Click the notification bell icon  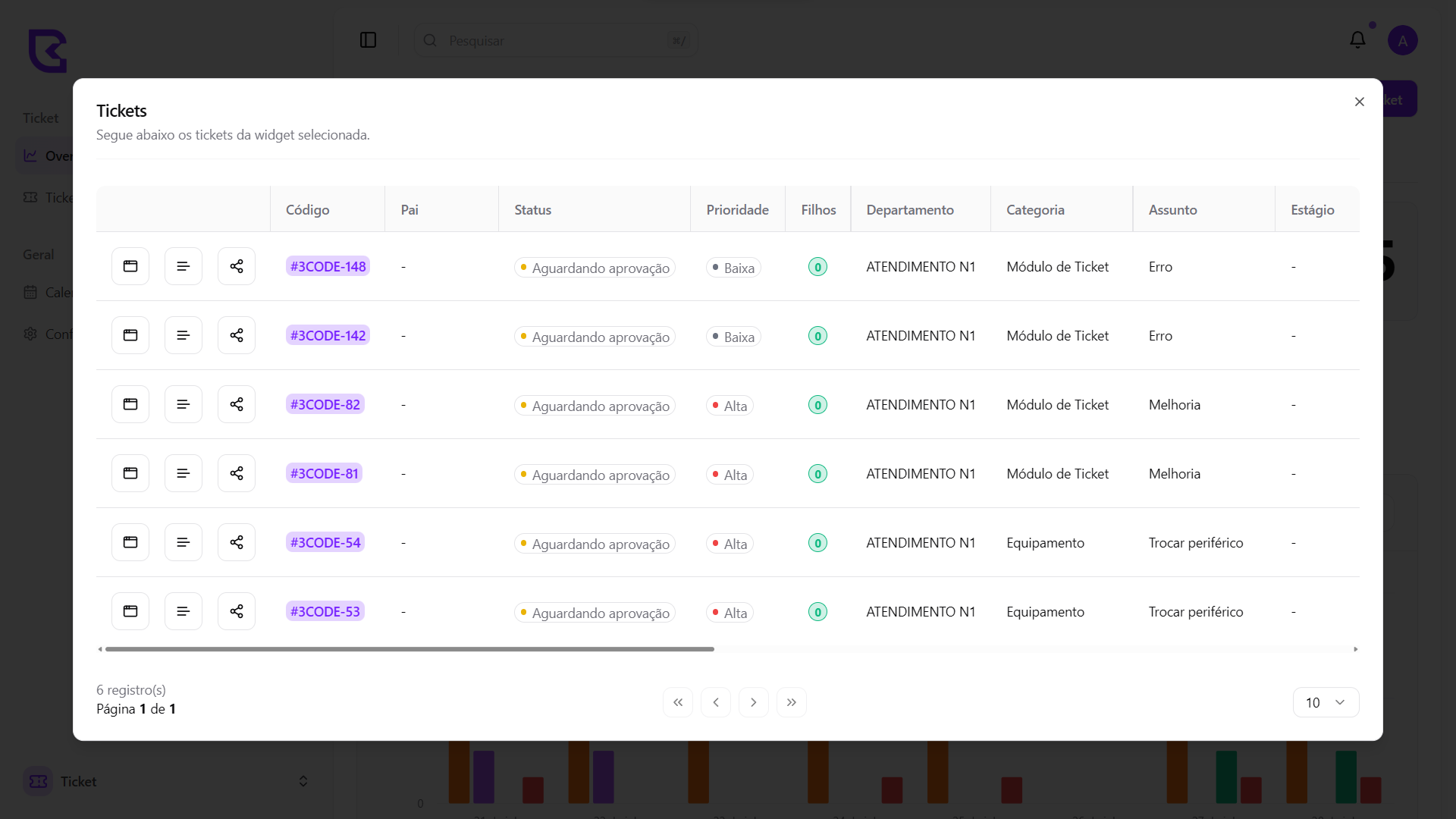[1357, 40]
